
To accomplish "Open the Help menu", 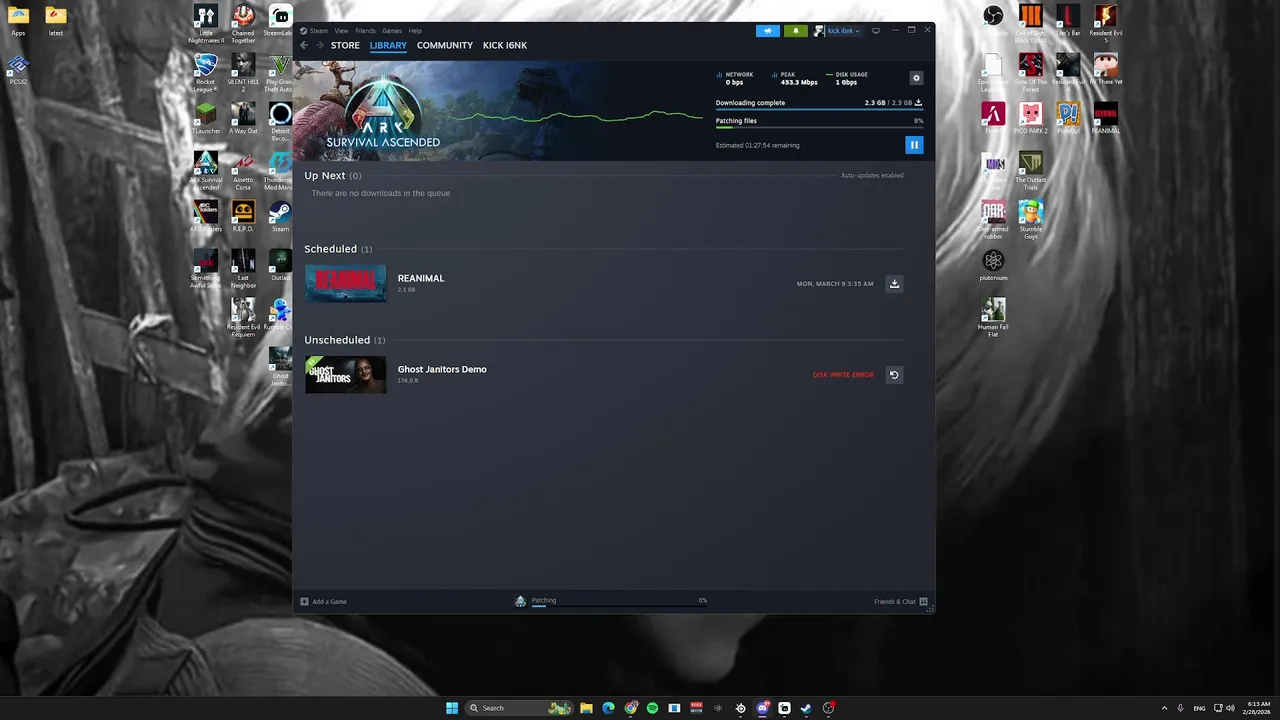I will point(415,31).
